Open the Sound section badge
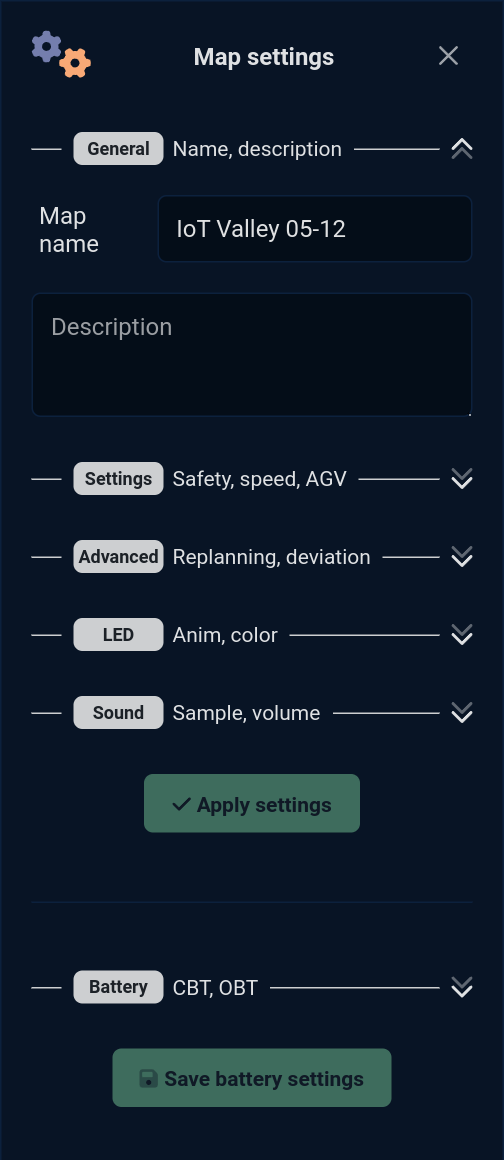 (118, 712)
